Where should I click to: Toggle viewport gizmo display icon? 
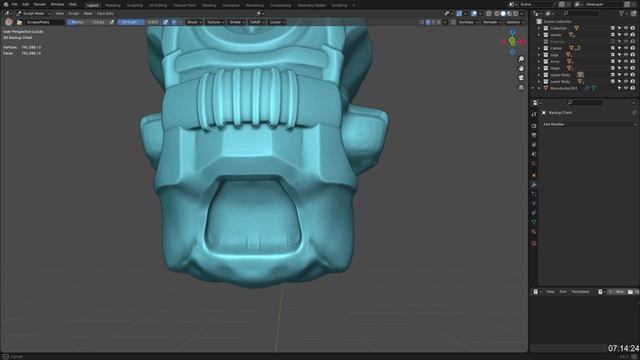(459, 13)
